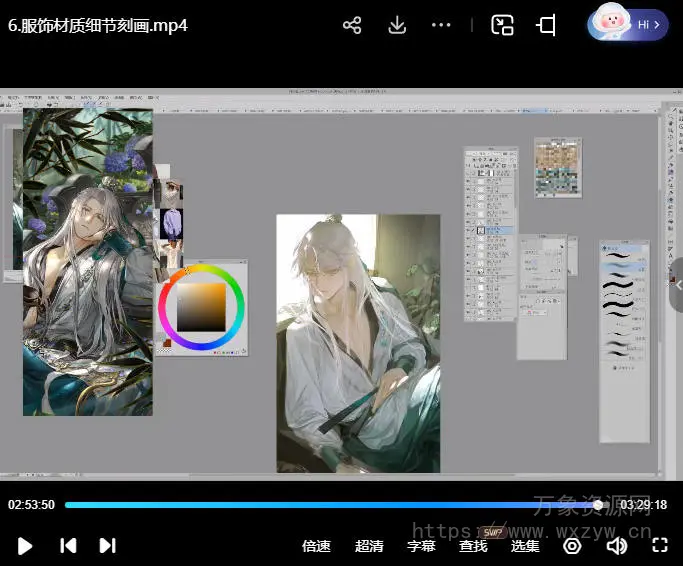683x566 pixels.
Task: Open the 倍速 playback speed menu
Action: point(316,546)
